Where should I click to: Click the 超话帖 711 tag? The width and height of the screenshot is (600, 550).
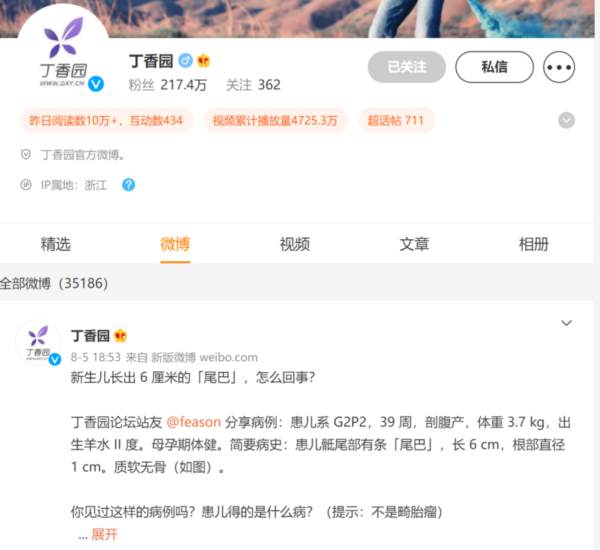point(396,121)
